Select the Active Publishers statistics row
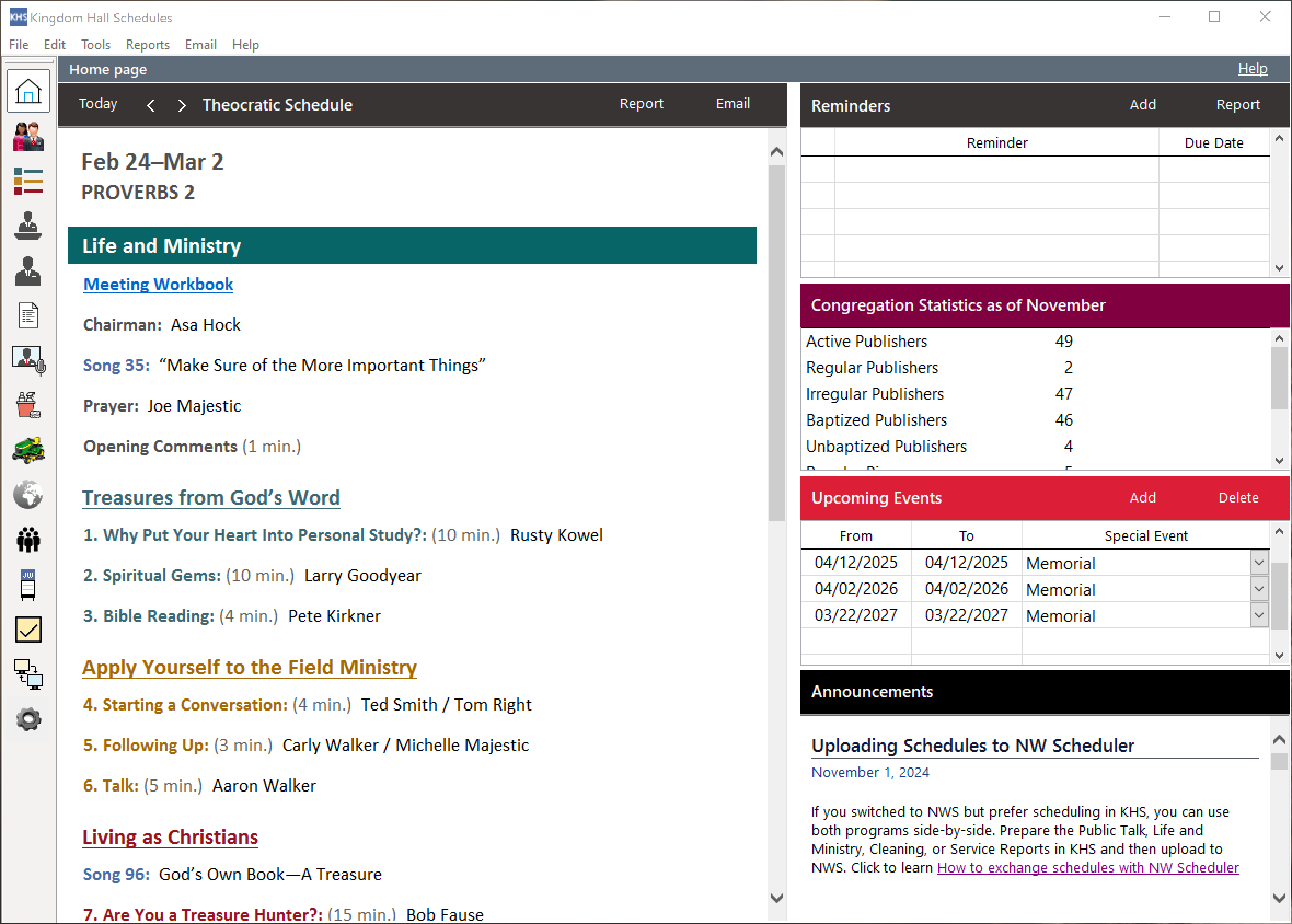 click(x=1035, y=342)
